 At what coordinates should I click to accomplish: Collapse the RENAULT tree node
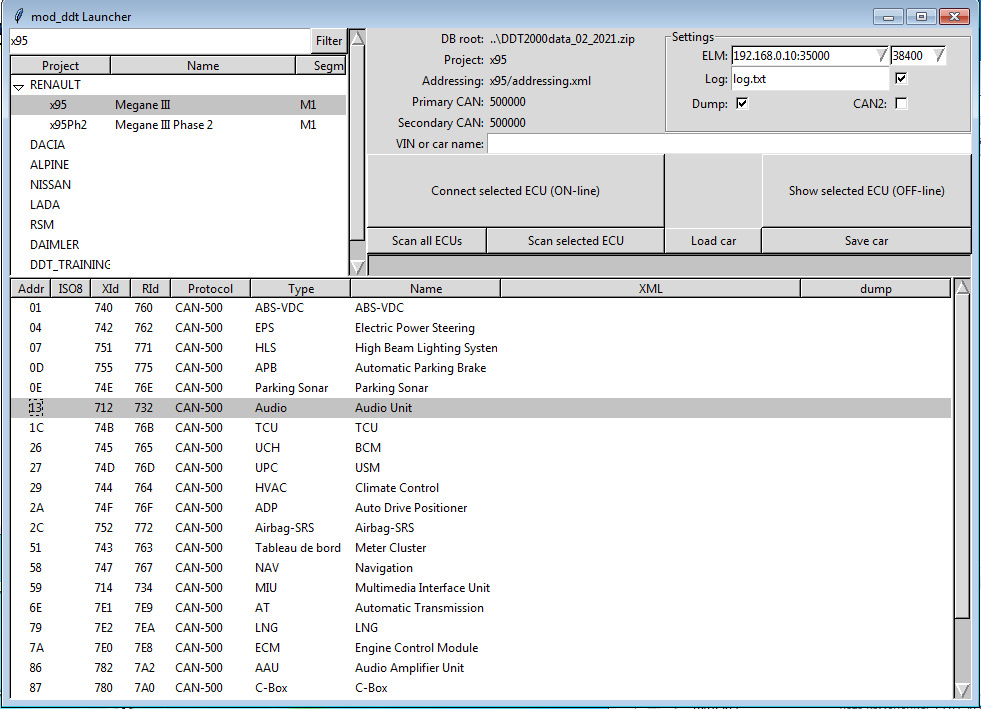18,86
